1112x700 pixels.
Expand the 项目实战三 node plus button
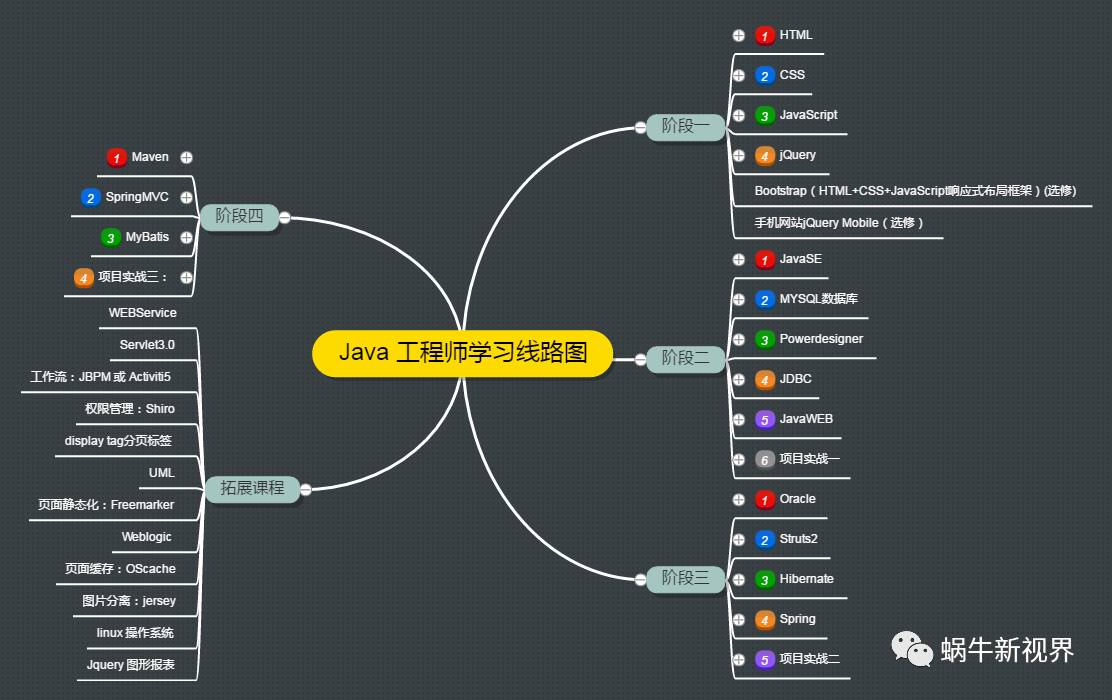[x=187, y=277]
